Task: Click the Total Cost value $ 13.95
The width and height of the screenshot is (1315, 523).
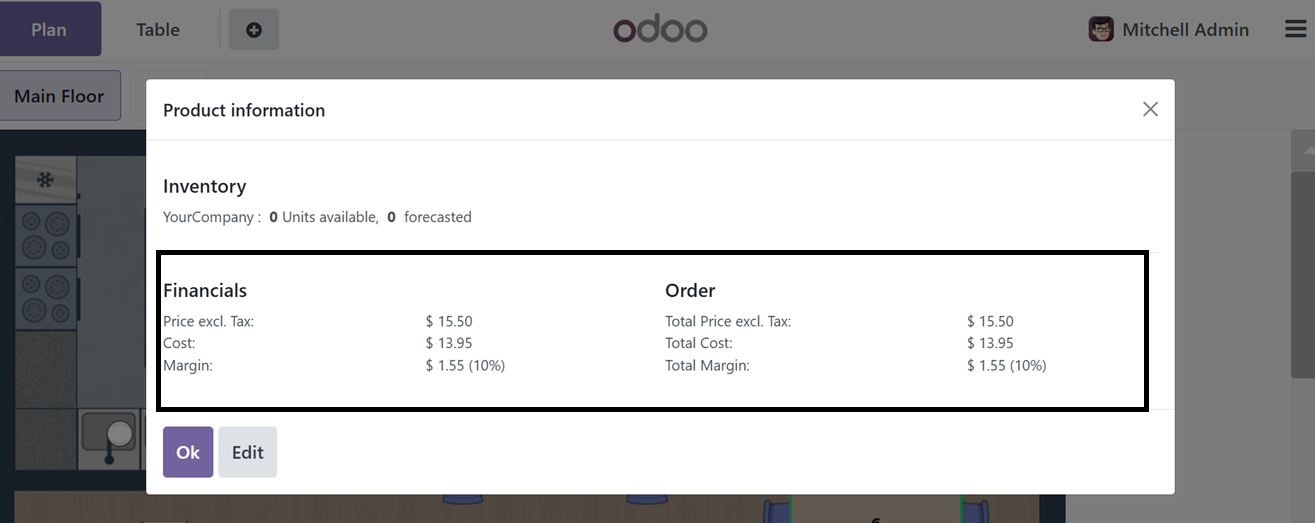Action: (x=990, y=343)
